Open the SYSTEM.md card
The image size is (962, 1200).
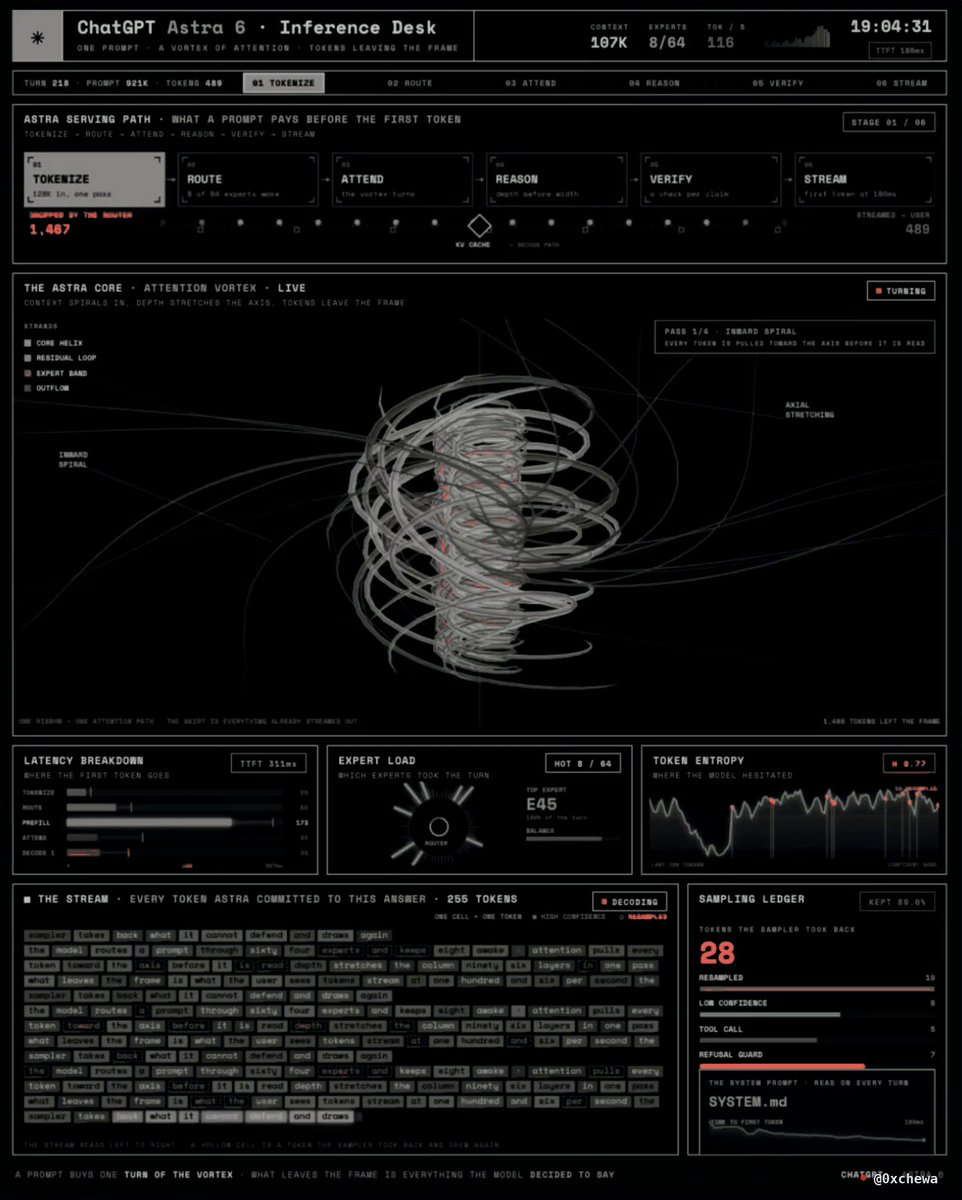[817, 1111]
